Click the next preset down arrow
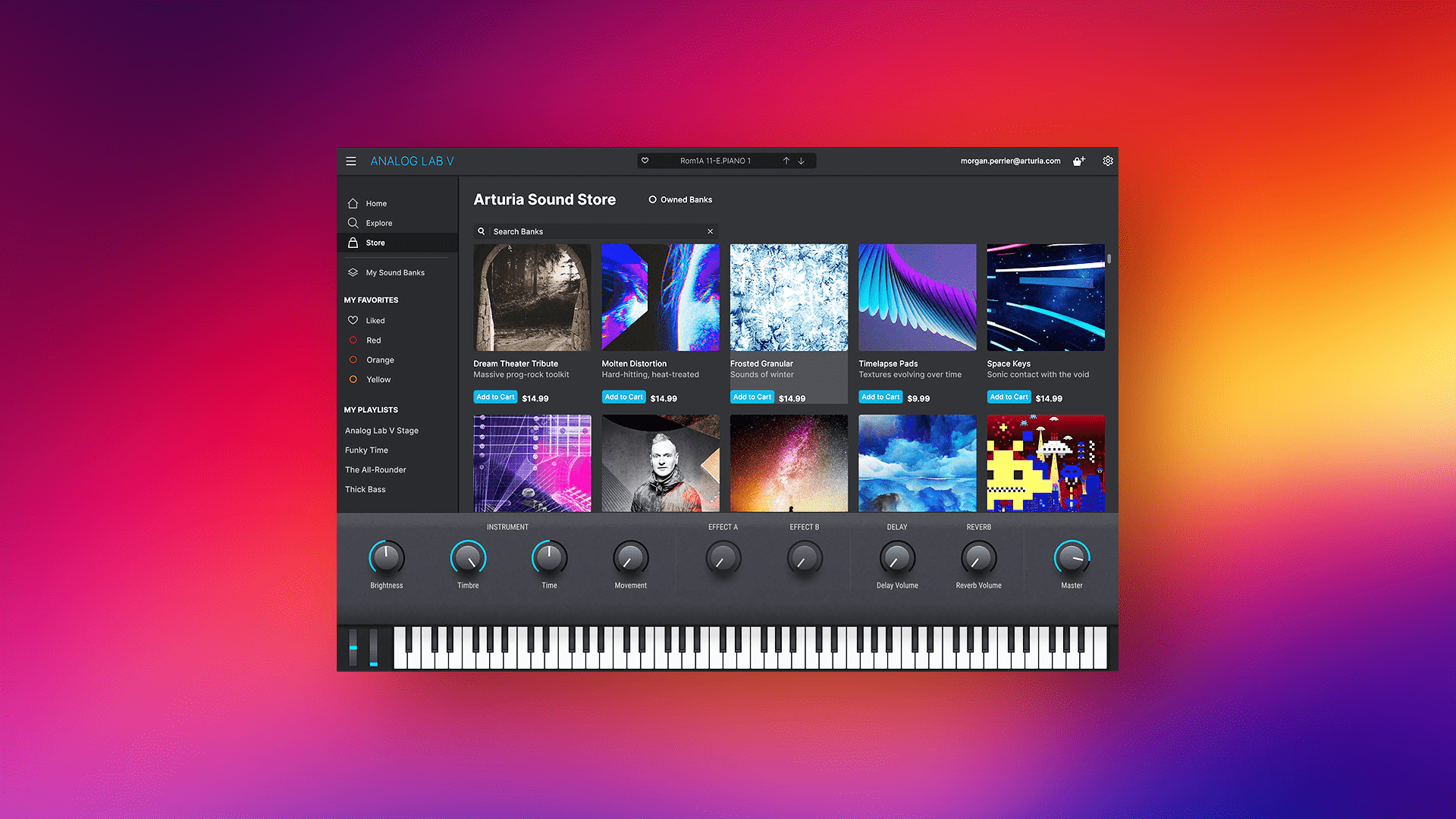 coord(801,160)
